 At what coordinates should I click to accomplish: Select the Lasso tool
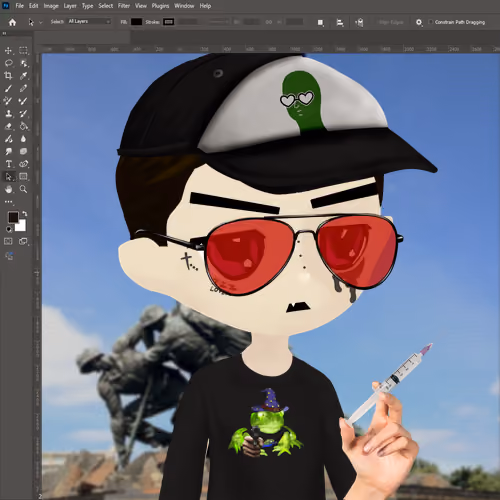[x=9, y=63]
